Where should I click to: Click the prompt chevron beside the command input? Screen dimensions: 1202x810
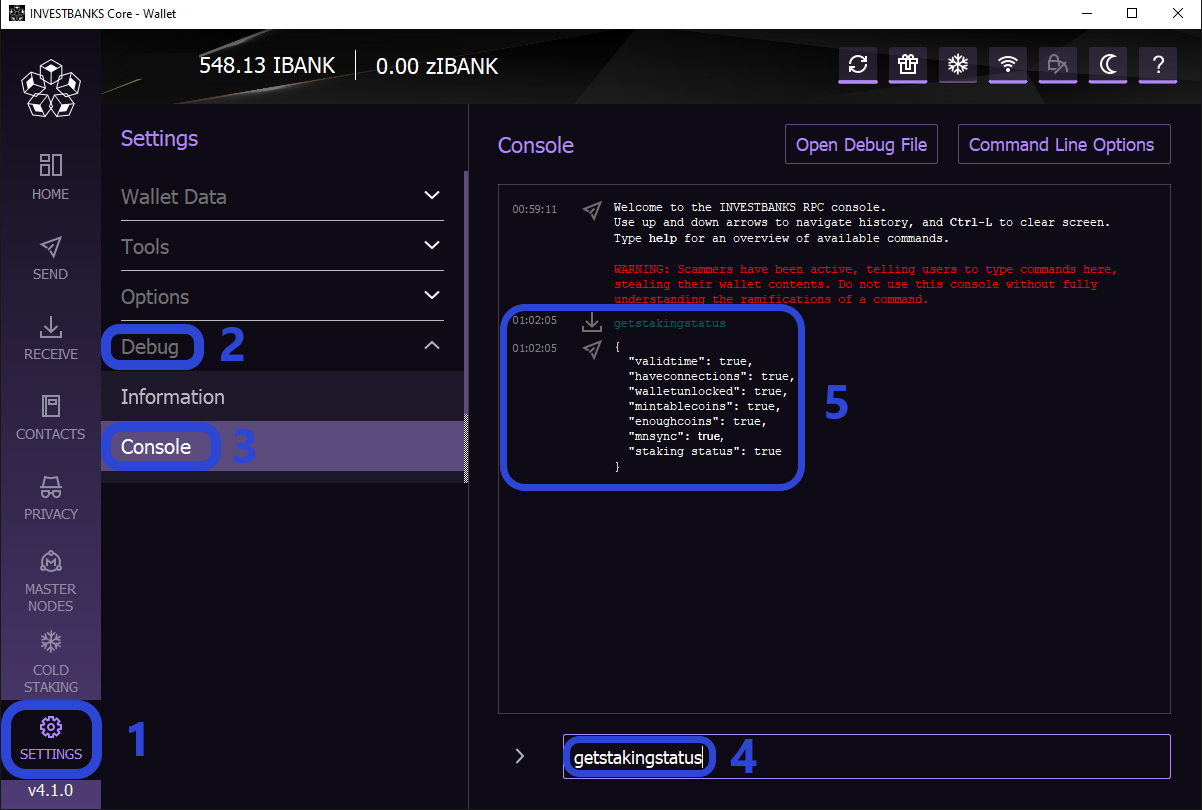519,756
